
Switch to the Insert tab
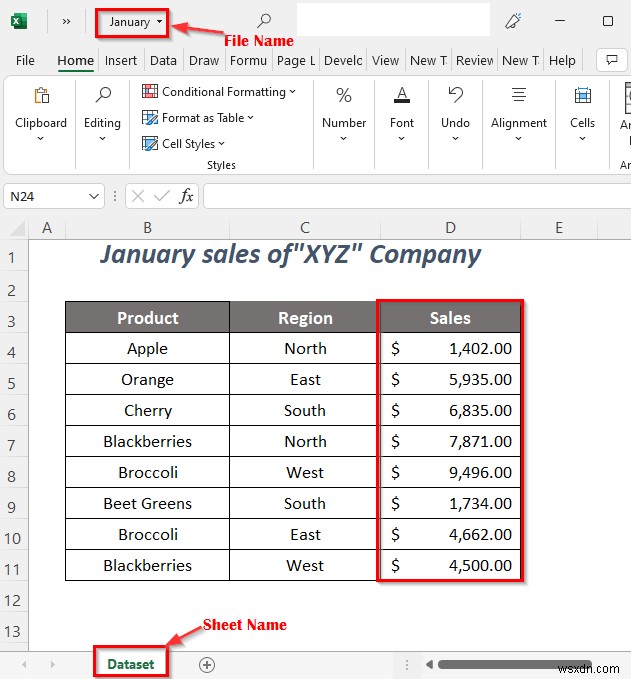coord(120,61)
